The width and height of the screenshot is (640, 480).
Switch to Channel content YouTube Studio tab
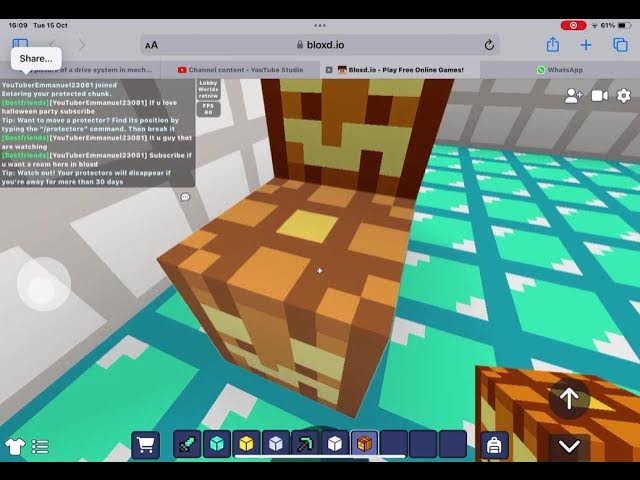click(238, 70)
